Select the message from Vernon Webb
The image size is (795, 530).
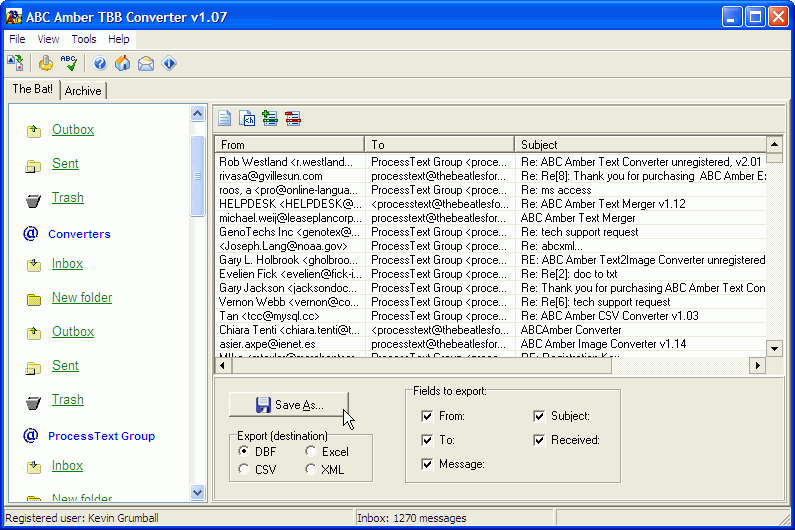490,302
